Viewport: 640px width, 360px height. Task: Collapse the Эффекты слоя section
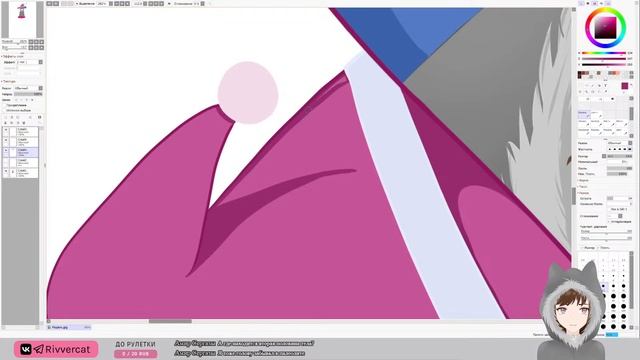click(12, 56)
